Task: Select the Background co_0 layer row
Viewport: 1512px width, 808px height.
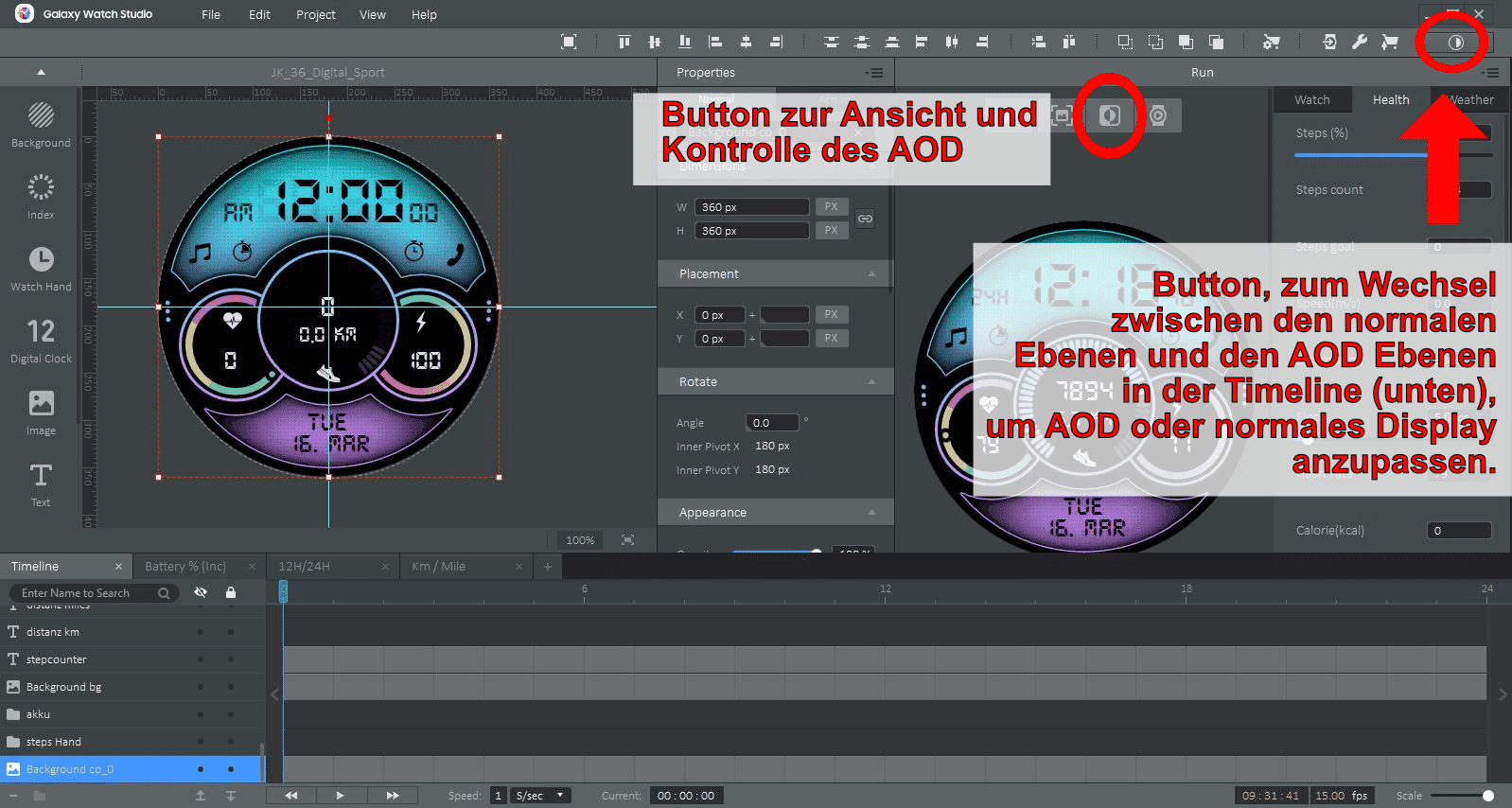Action: (x=131, y=769)
